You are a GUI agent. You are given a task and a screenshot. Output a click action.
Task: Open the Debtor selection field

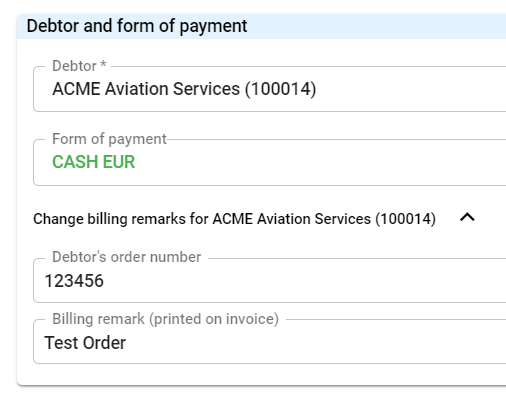click(269, 89)
